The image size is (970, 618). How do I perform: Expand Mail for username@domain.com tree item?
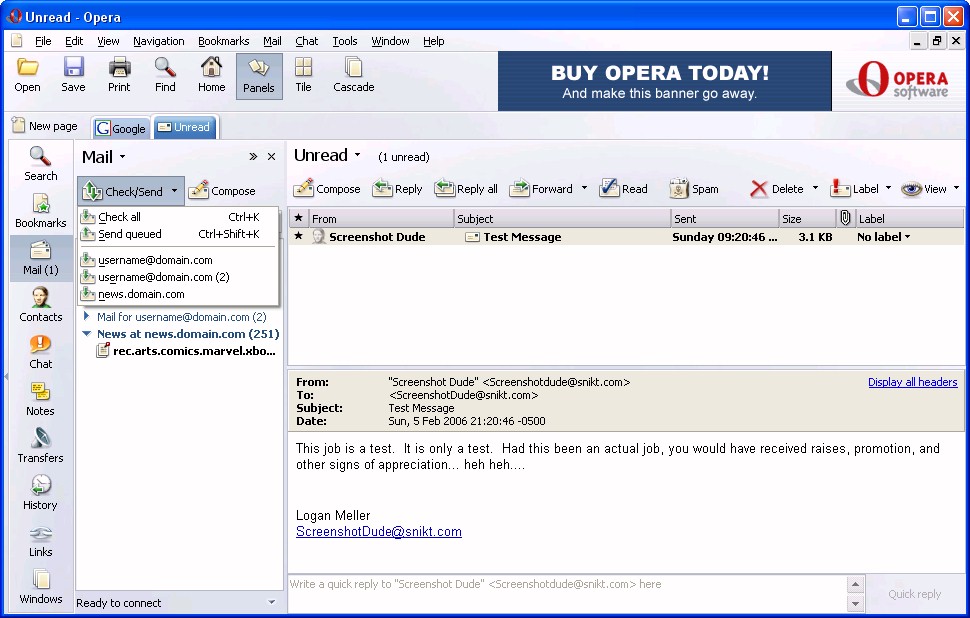point(87,317)
